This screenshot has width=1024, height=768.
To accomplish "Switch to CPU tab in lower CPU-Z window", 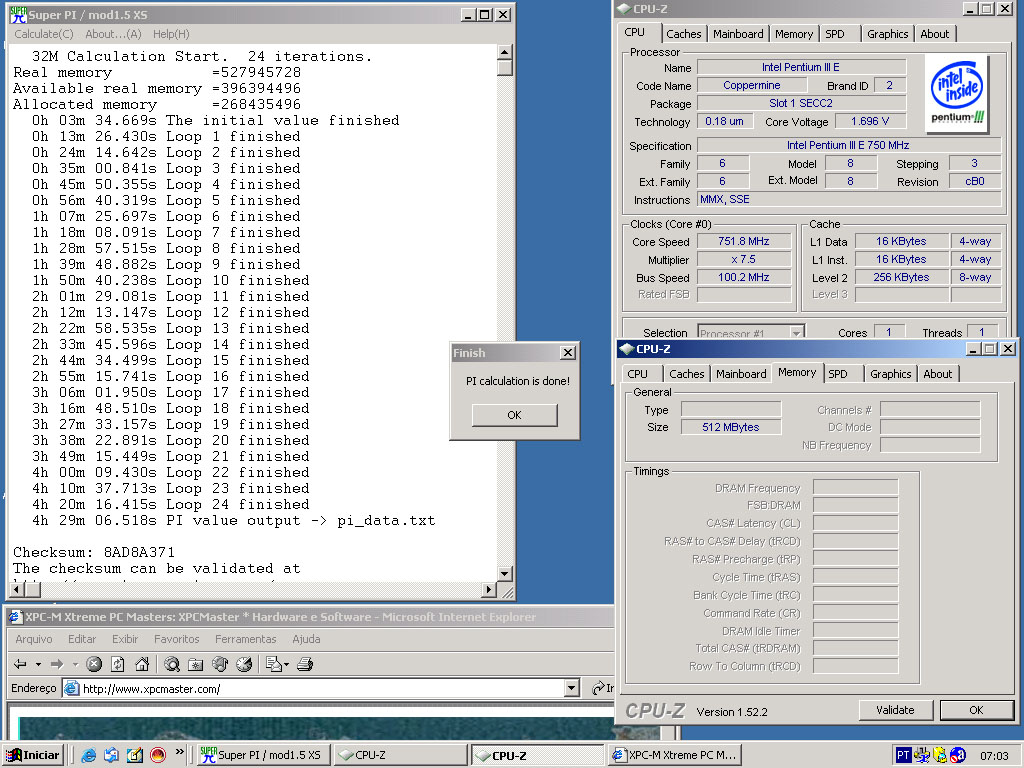I will 637,374.
